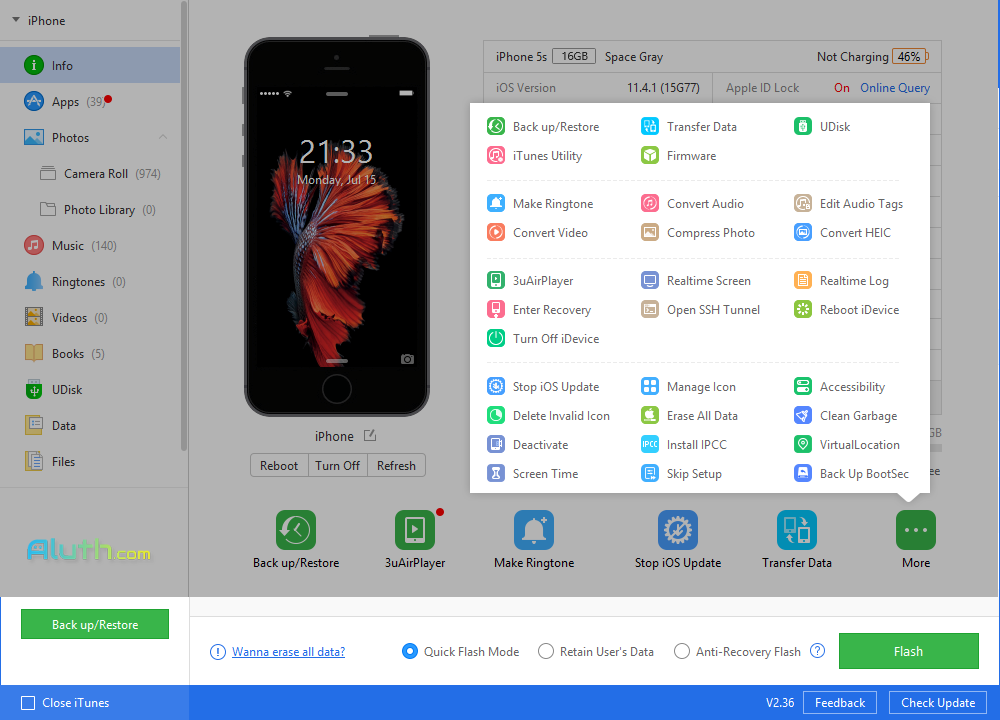This screenshot has width=1000, height=720.
Task: Open the VirtualLocation tool
Action: point(855,444)
